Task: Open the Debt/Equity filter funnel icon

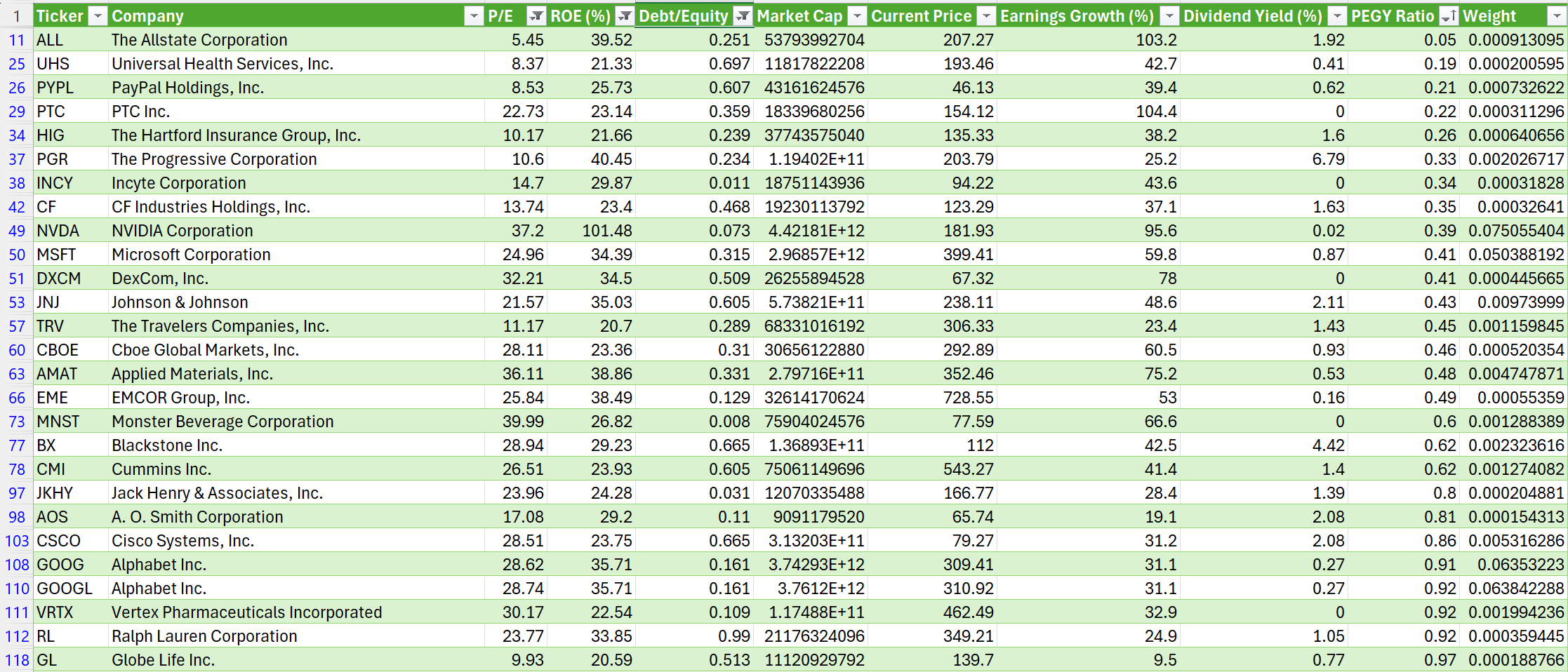Action: (743, 16)
